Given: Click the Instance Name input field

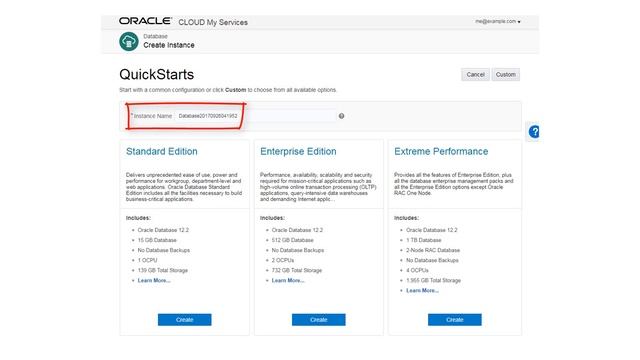Looking at the screenshot, I should coord(256,116).
